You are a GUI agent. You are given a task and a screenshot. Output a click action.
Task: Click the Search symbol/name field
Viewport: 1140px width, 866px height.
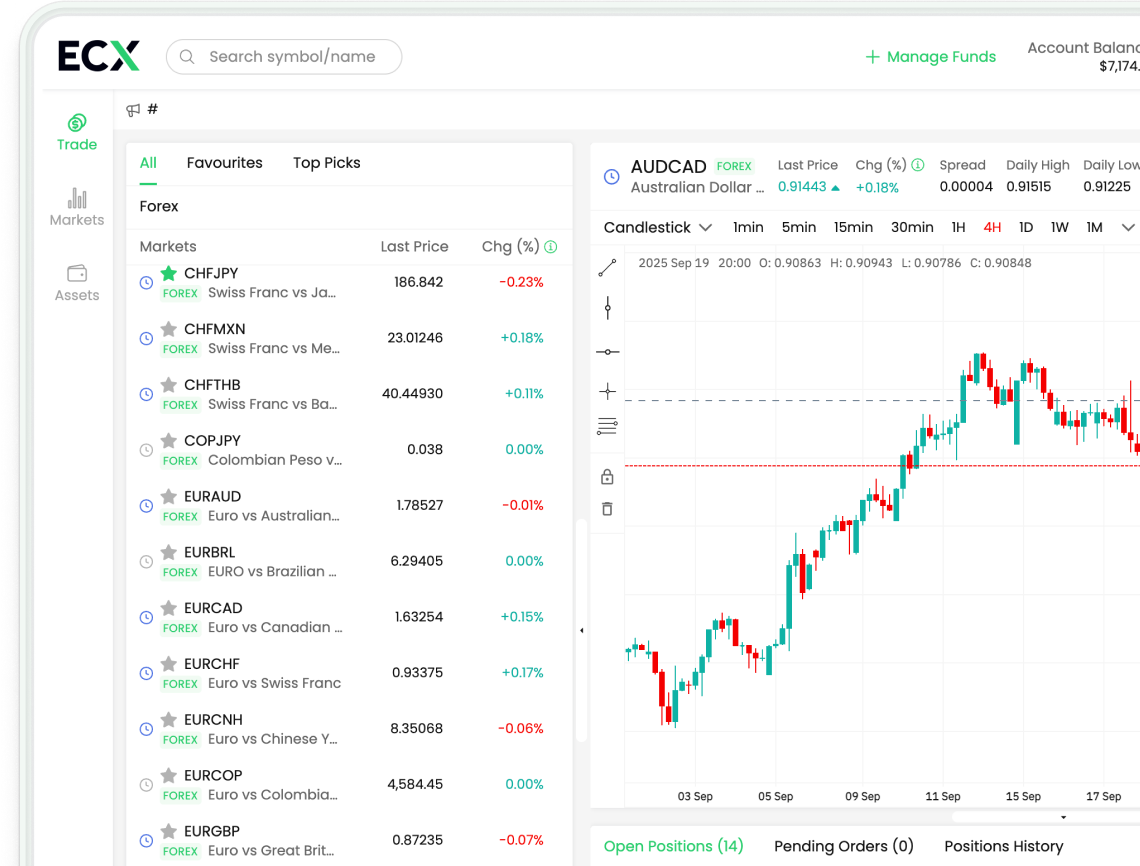(x=292, y=57)
